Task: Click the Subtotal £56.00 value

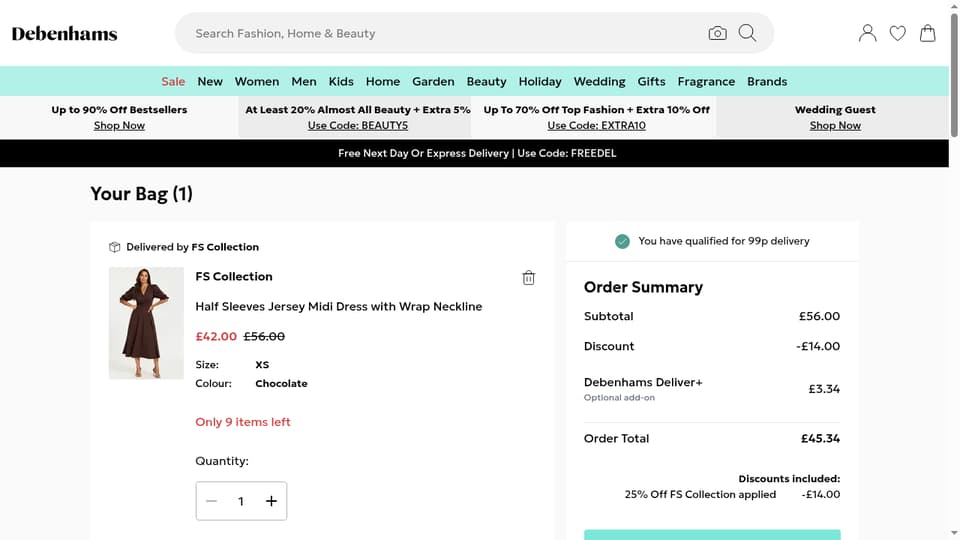Action: pyautogui.click(x=819, y=316)
